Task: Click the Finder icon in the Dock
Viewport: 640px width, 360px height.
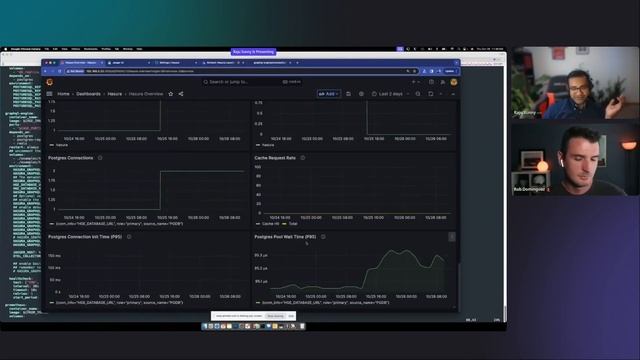Action: [205, 326]
